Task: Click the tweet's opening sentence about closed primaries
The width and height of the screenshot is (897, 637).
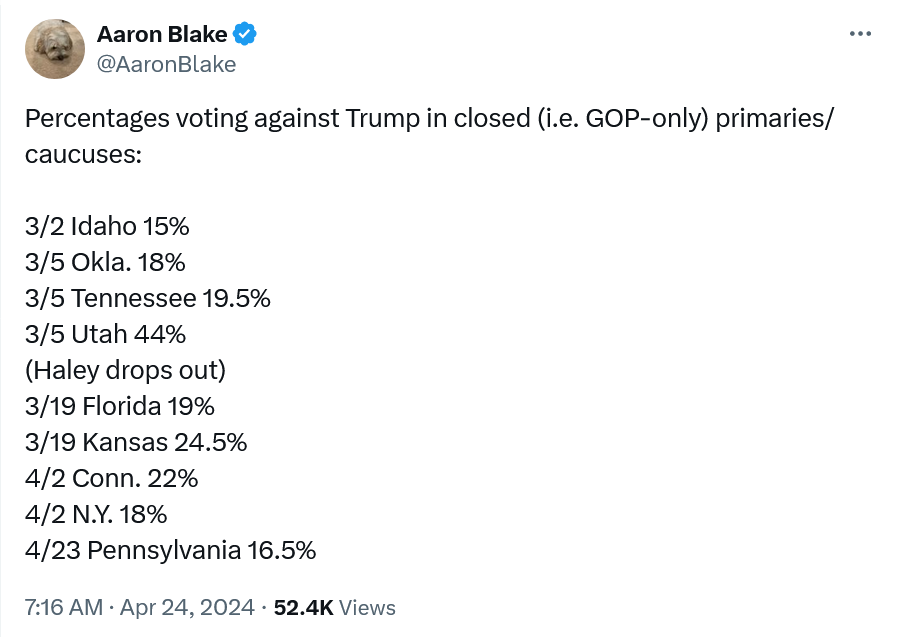Action: tap(428, 119)
